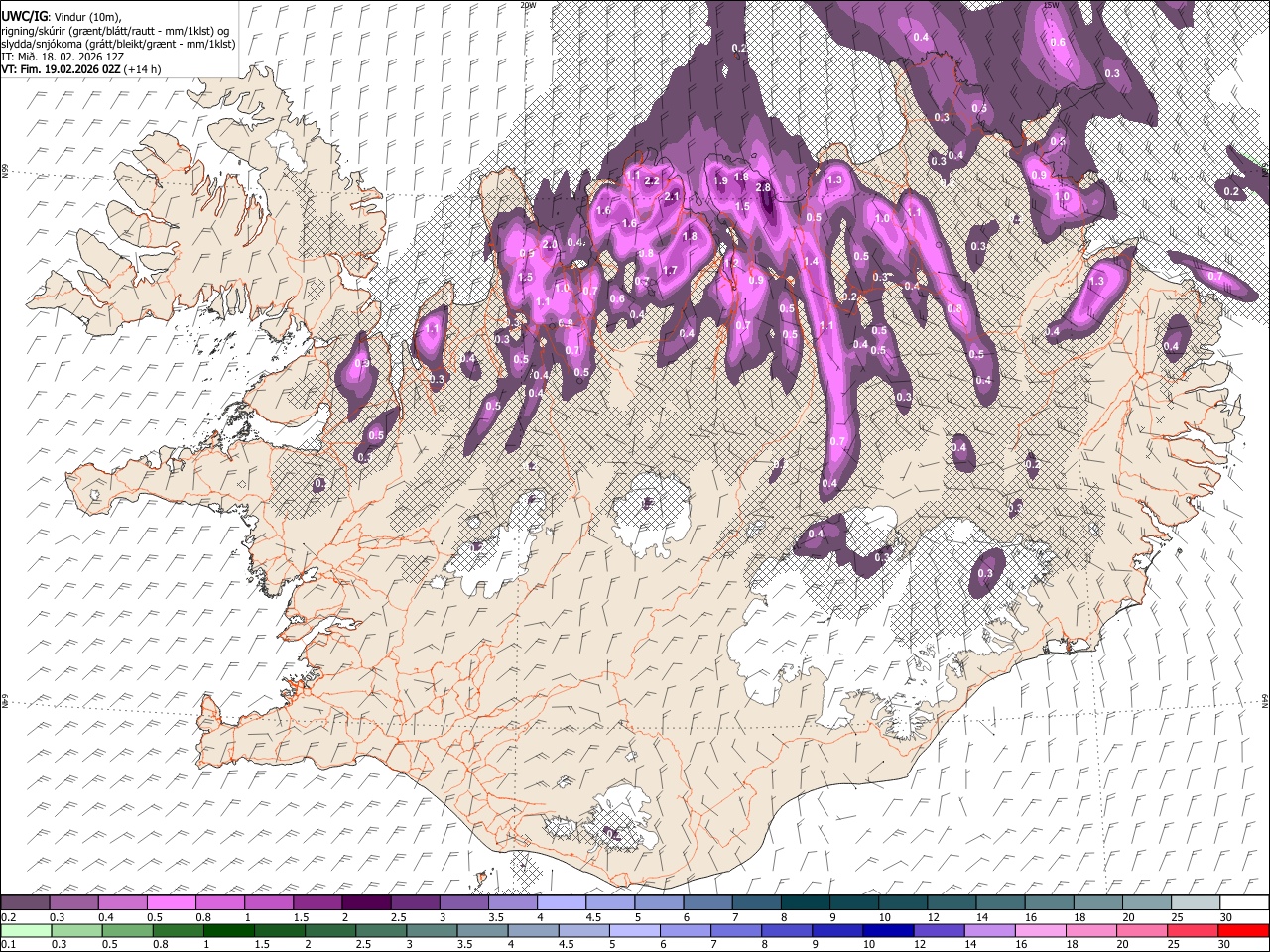Click the 0.1 label under the lower legend row
Image resolution: width=1270 pixels, height=952 pixels.
[6, 944]
